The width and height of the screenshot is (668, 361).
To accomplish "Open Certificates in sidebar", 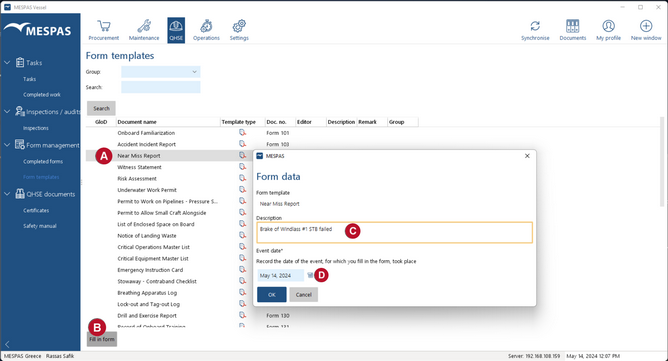I will pos(36,210).
